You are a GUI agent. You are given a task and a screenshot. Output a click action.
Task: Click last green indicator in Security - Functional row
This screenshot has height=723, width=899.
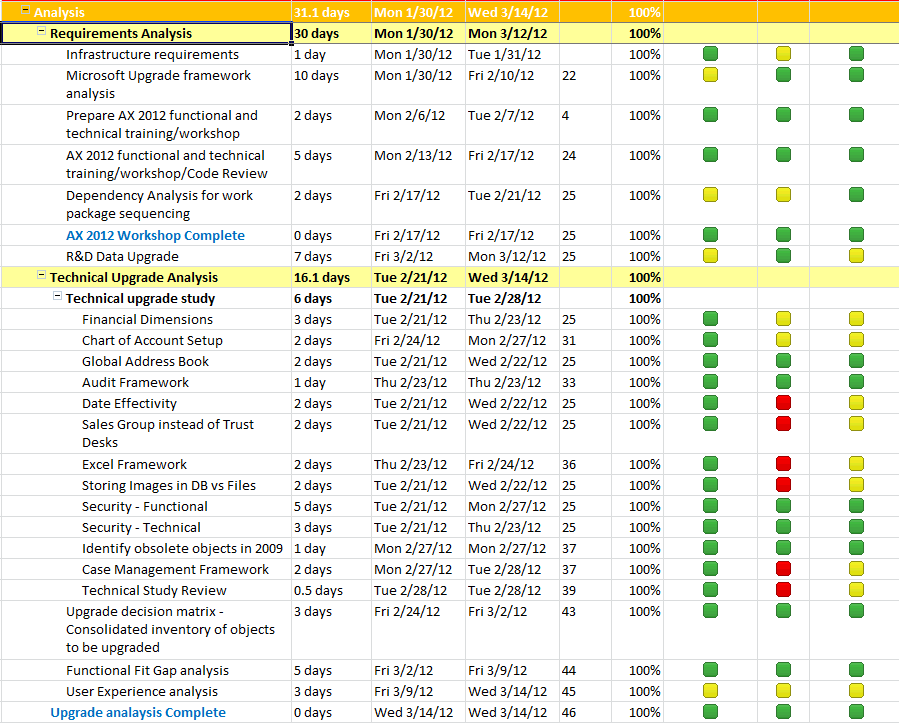click(x=856, y=506)
